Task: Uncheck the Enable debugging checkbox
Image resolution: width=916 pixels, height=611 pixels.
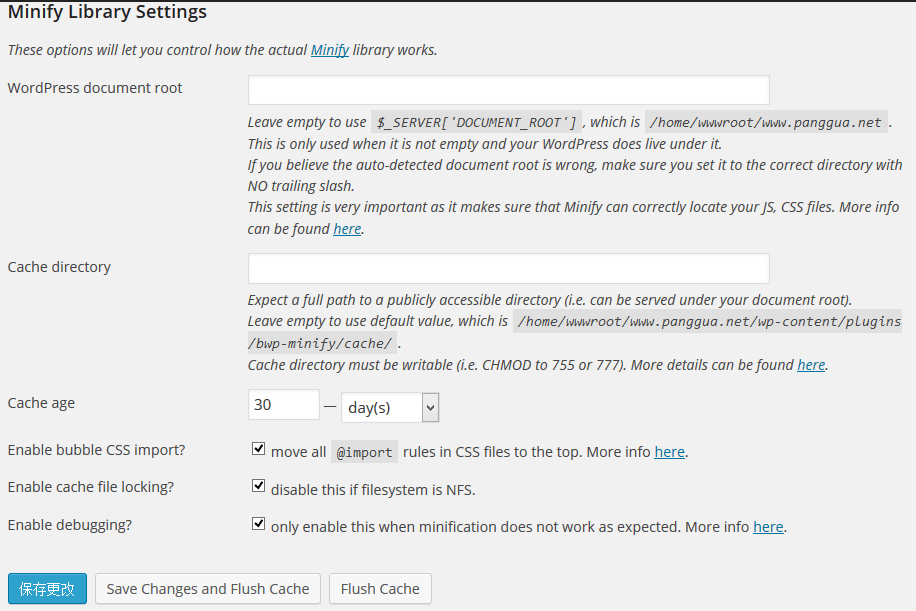Action: pyautogui.click(x=258, y=523)
